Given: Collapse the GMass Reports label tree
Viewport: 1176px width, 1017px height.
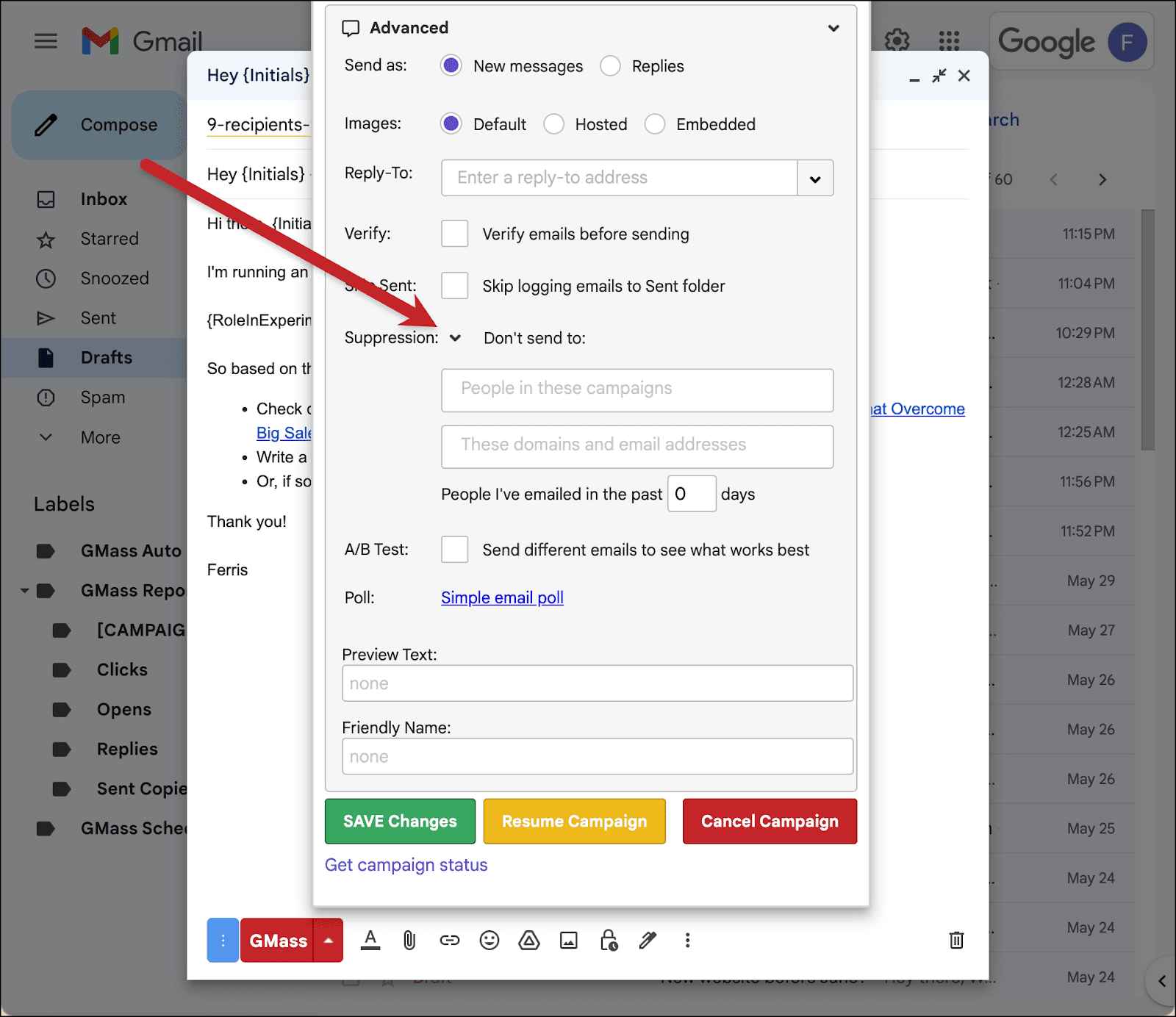Looking at the screenshot, I should pos(24,590).
